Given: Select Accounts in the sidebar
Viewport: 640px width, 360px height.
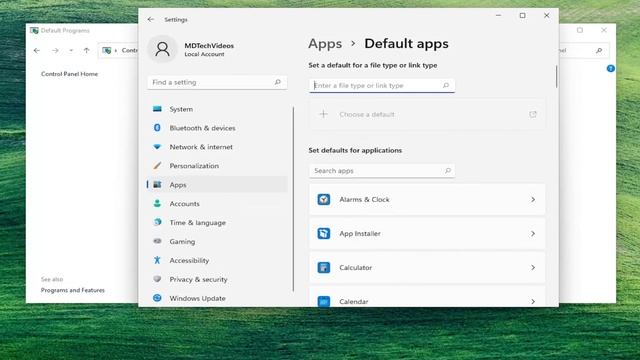Looking at the screenshot, I should (217, 203).
